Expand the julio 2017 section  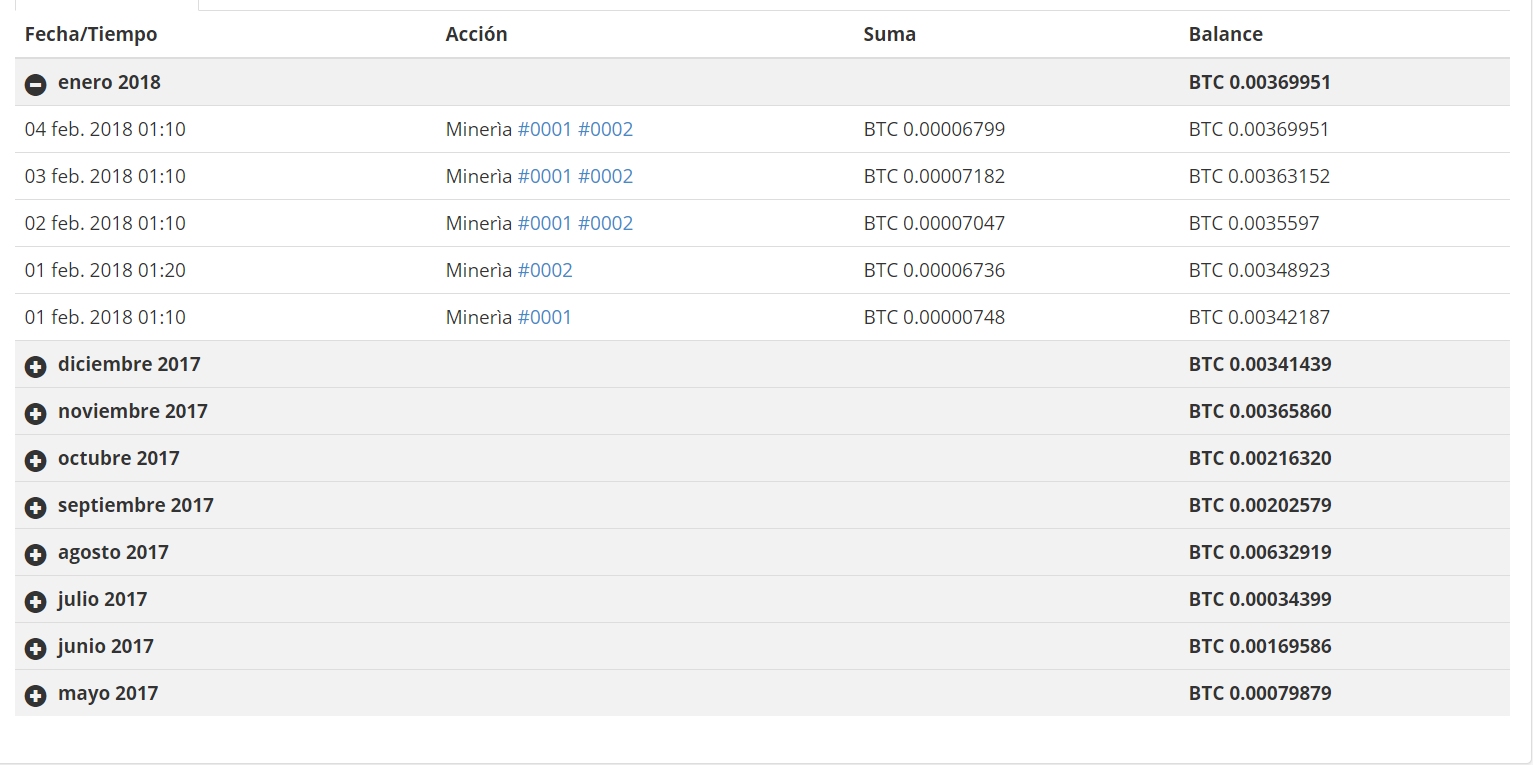click(35, 602)
